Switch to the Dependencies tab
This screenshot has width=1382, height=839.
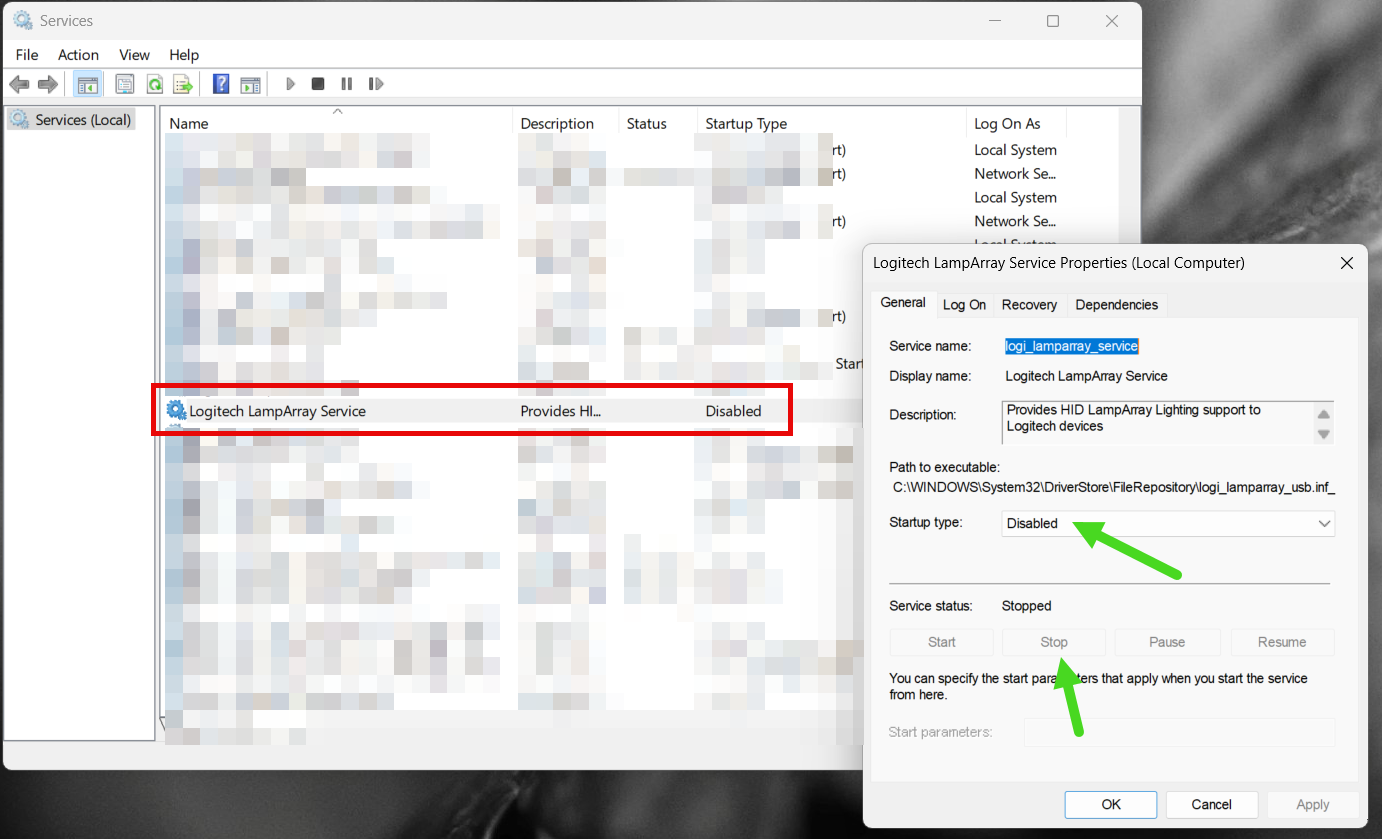[1116, 305]
